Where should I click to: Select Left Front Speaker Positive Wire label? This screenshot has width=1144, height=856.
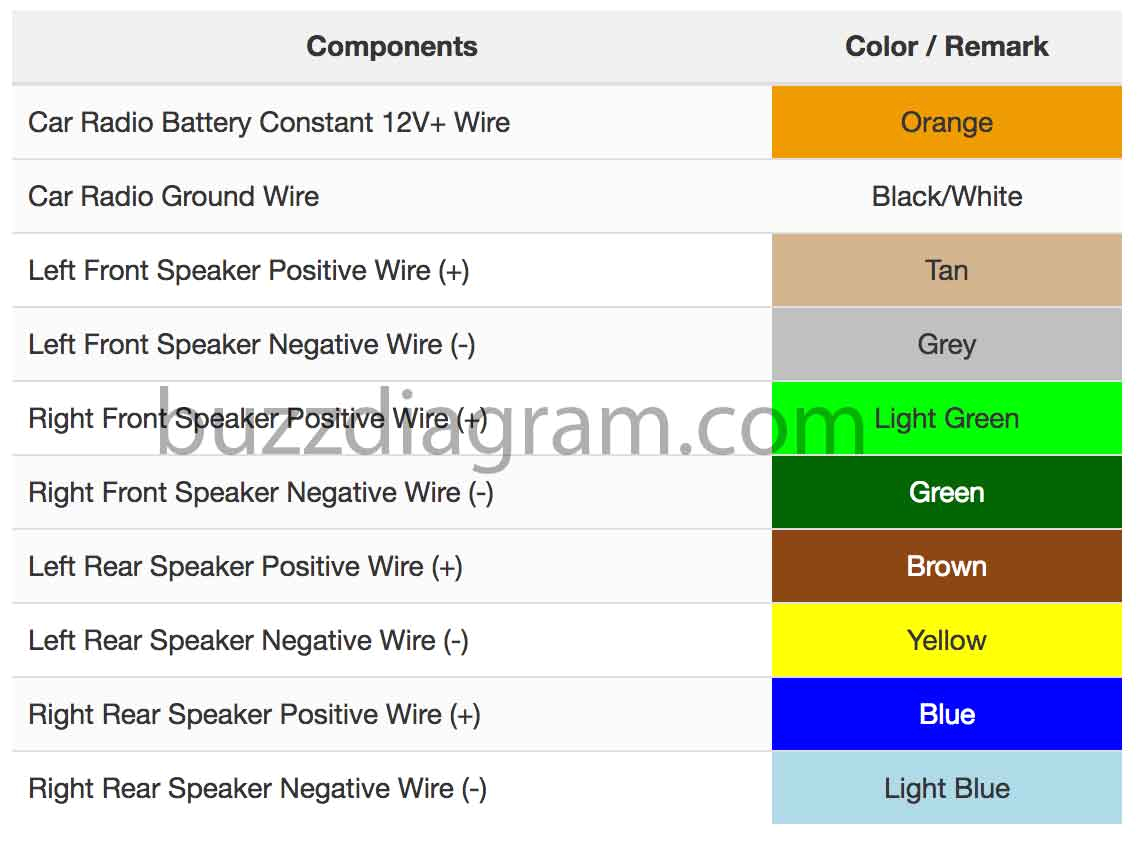(248, 270)
